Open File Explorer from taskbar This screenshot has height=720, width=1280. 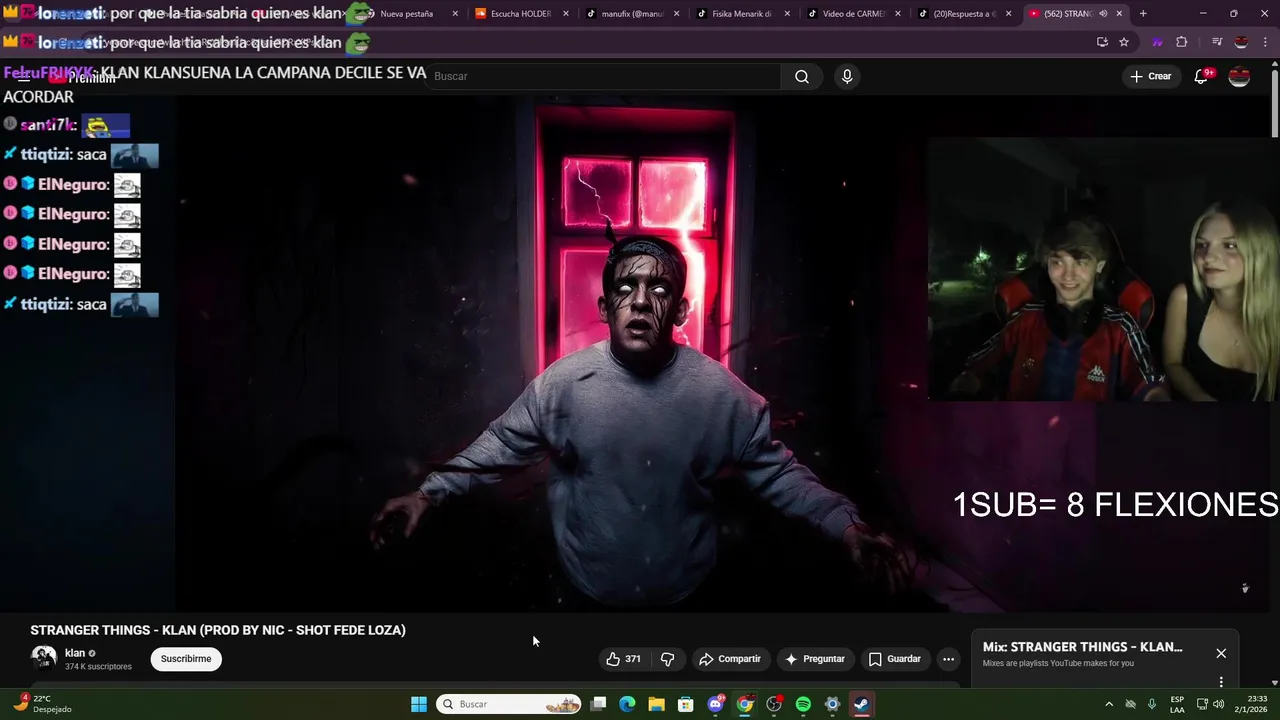(656, 704)
